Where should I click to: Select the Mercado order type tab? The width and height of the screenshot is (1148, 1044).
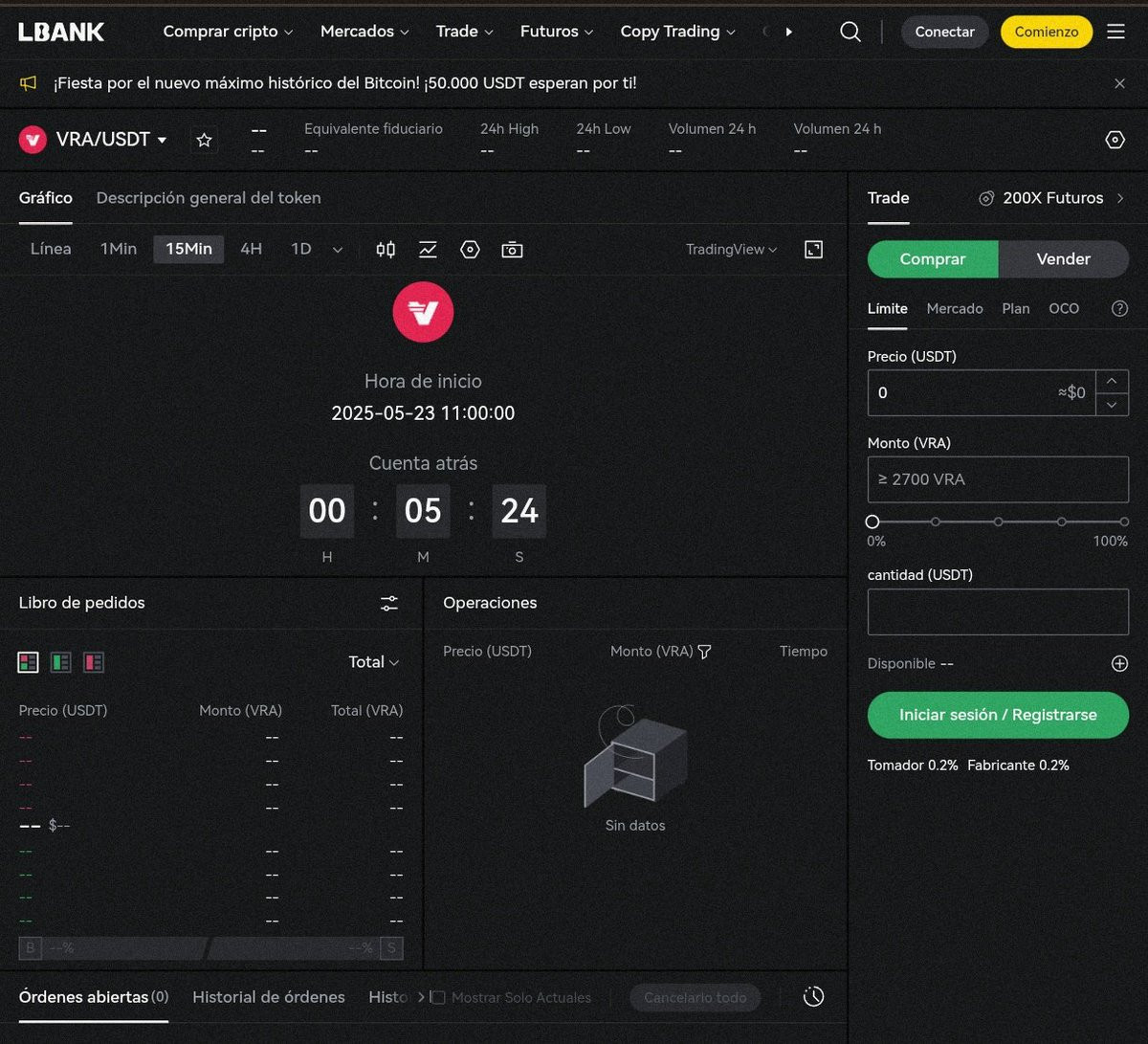coord(954,308)
